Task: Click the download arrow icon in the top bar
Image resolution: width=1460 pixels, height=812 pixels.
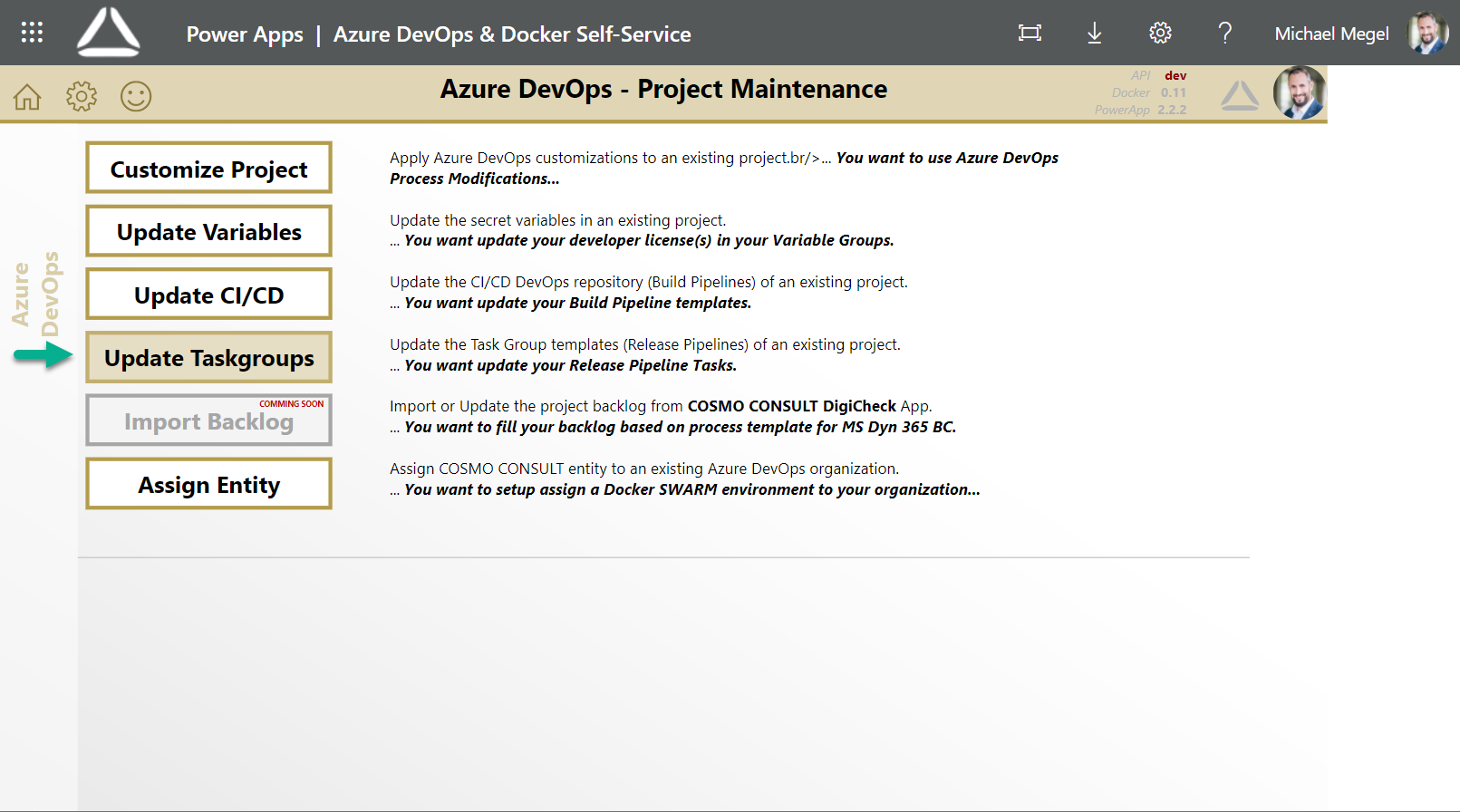Action: click(1095, 34)
